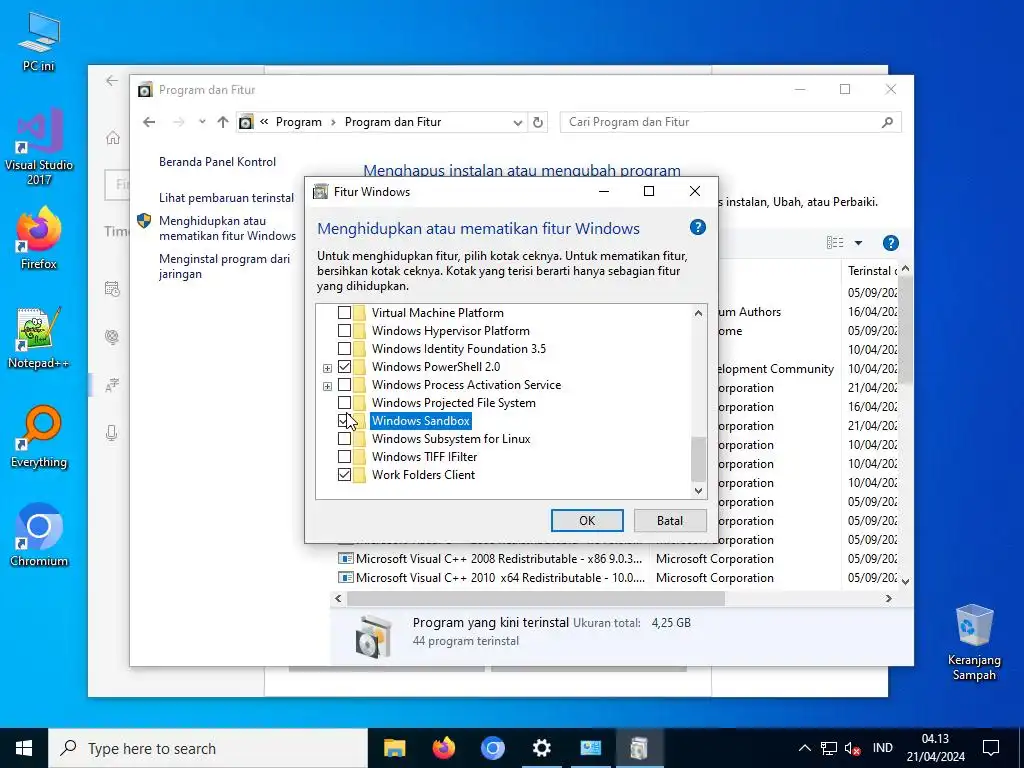Viewport: 1024px width, 768px height.
Task: Open Settings gear from the taskbar
Action: coord(541,748)
